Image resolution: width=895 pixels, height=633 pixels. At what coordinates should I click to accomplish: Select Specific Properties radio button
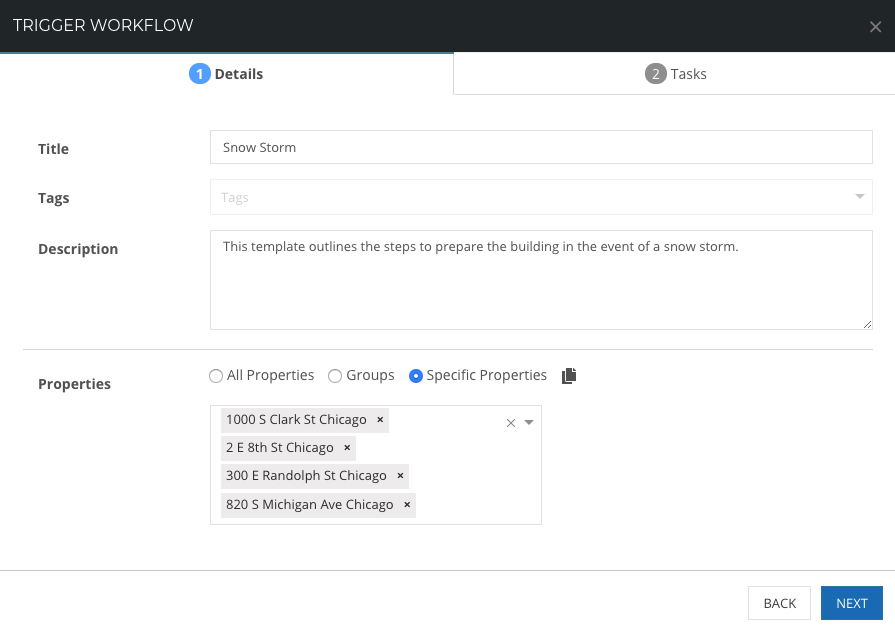pyautogui.click(x=416, y=376)
